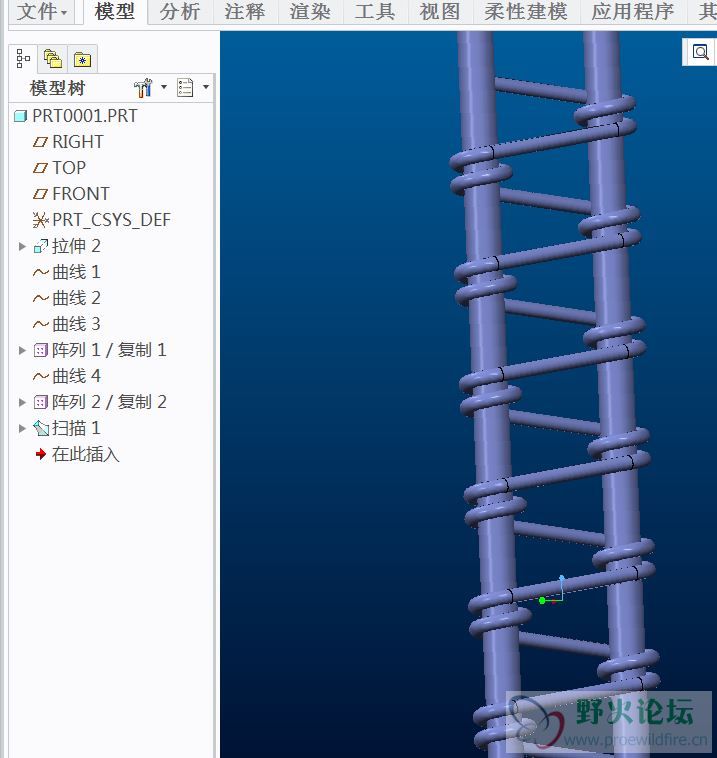
Task: Expand 阵列 1 / 复制 1 pattern
Action: (22, 350)
